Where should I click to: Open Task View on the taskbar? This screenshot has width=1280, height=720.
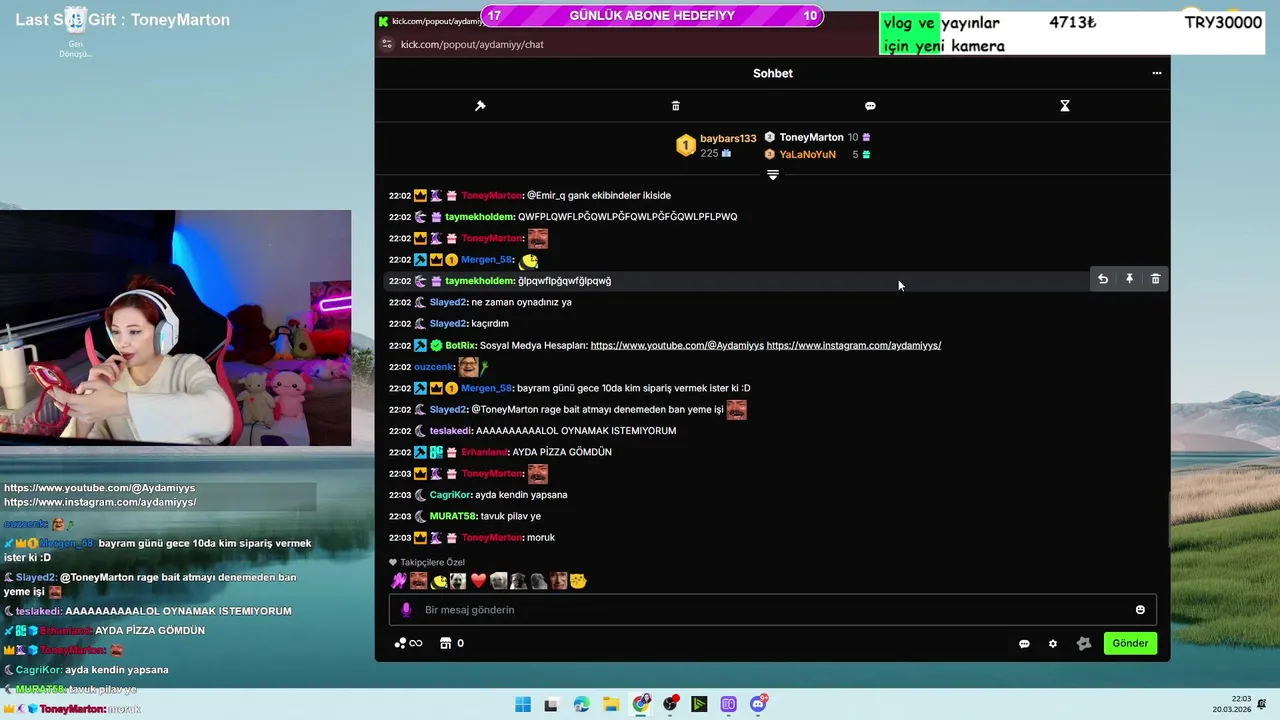point(551,704)
